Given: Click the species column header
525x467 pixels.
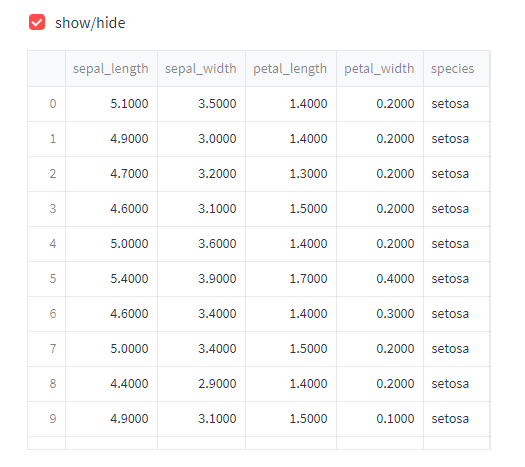Looking at the screenshot, I should (x=456, y=69).
